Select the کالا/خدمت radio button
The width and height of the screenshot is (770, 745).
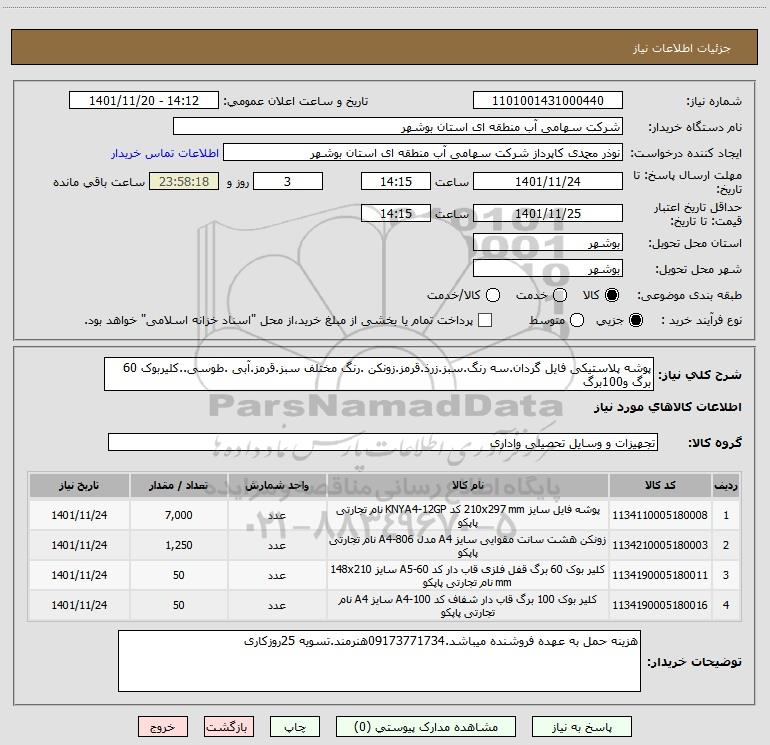493,295
